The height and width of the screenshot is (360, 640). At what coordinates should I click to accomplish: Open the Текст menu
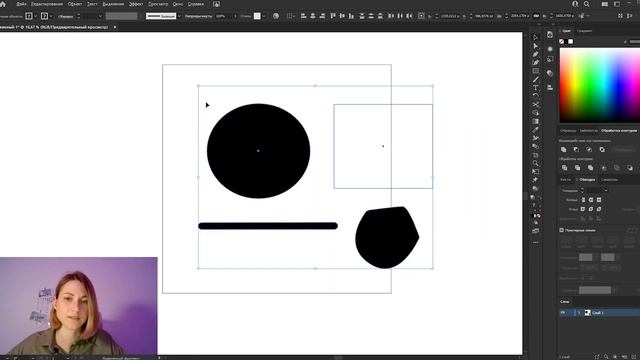(92, 4)
